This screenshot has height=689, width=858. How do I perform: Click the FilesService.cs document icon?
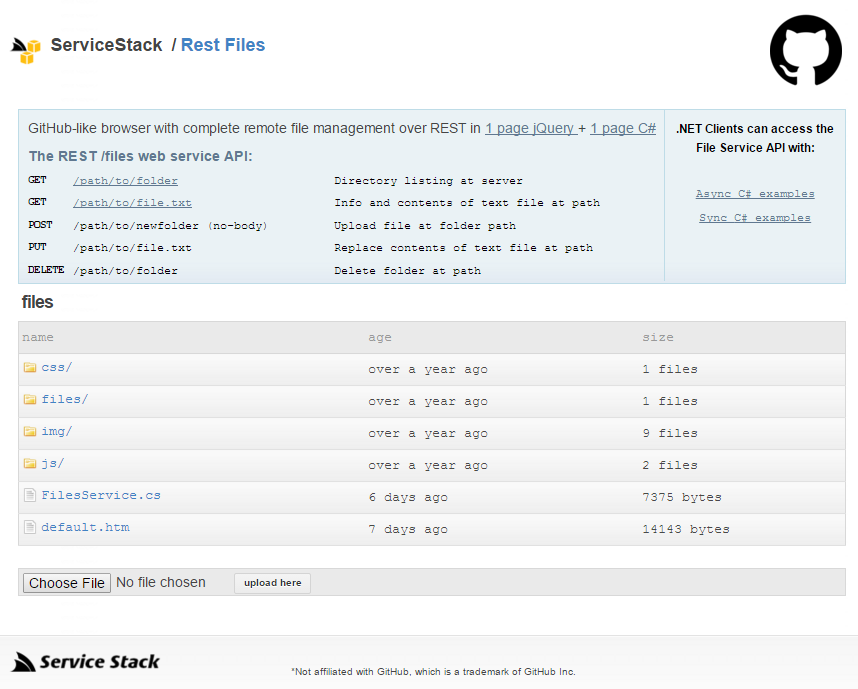tap(30, 495)
